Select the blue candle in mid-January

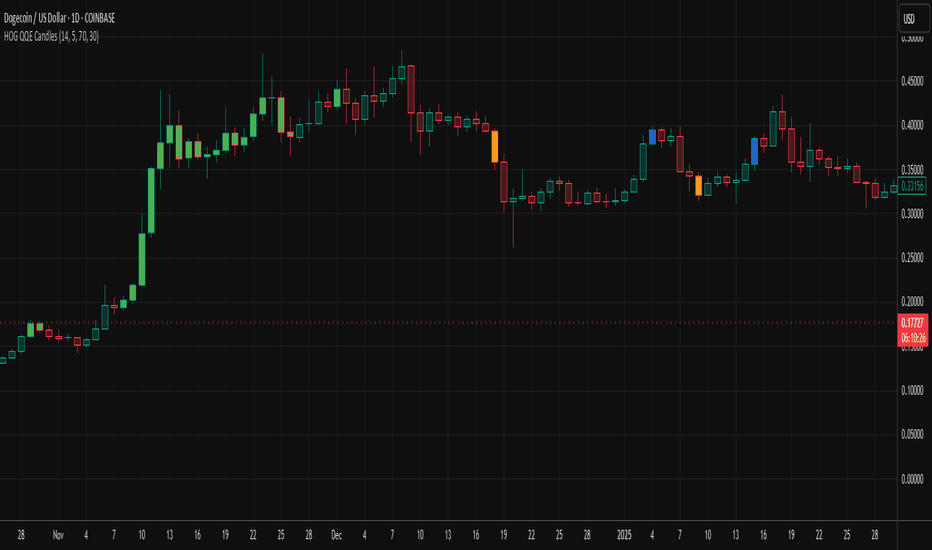tap(754, 151)
